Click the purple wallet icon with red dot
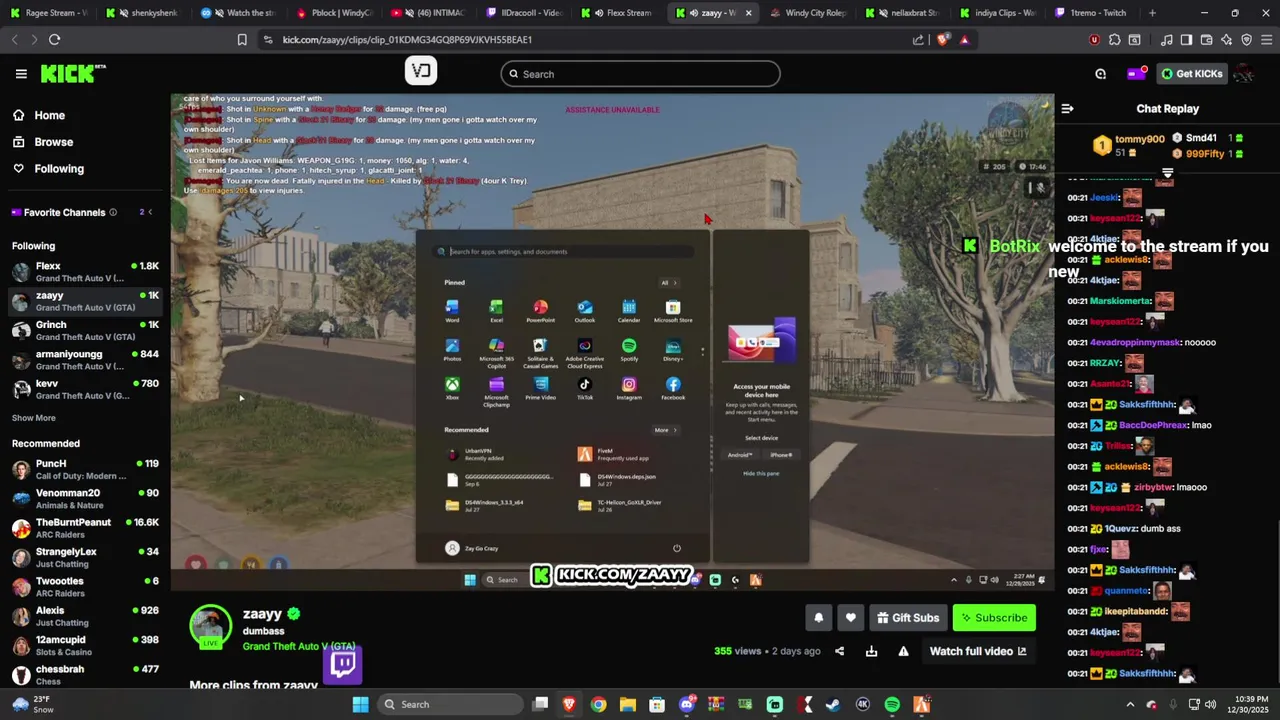 [1136, 74]
